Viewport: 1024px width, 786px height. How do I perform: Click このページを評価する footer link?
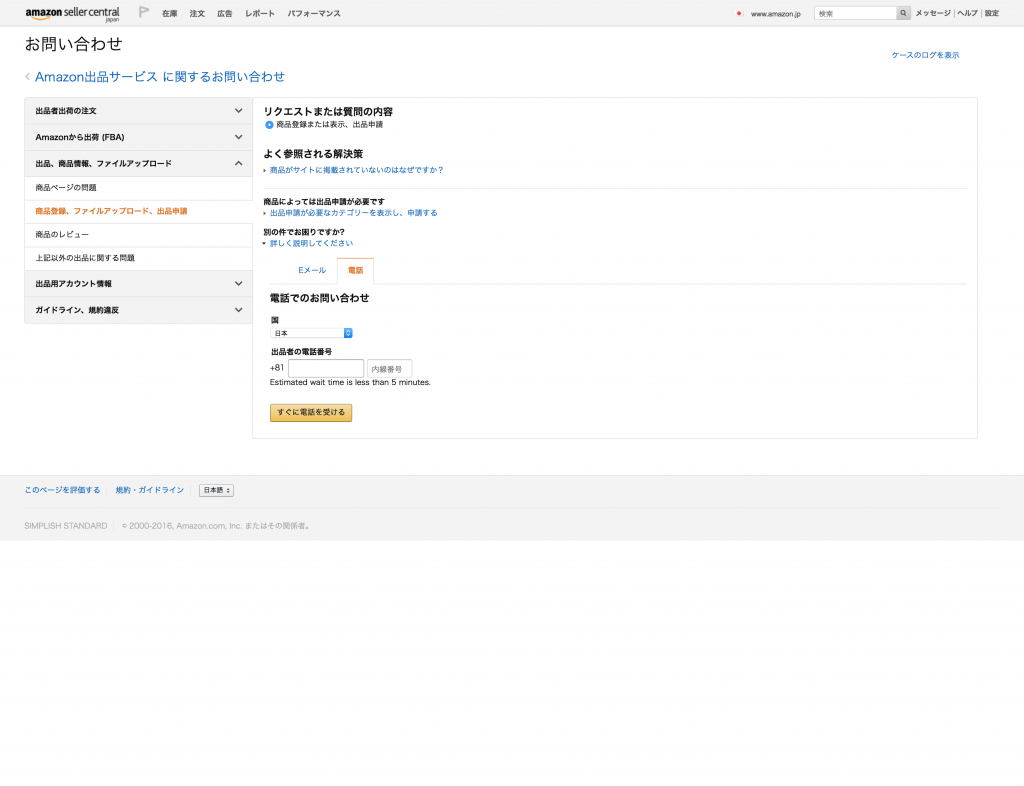tap(63, 490)
